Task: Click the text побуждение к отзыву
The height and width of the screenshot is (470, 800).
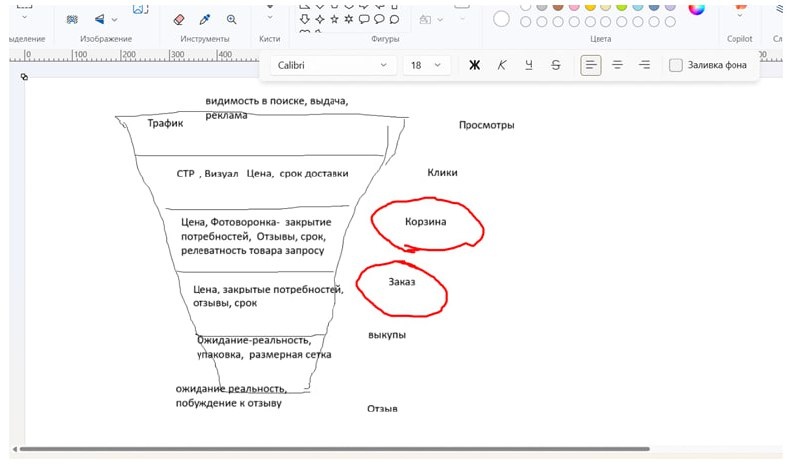Action: (x=229, y=403)
